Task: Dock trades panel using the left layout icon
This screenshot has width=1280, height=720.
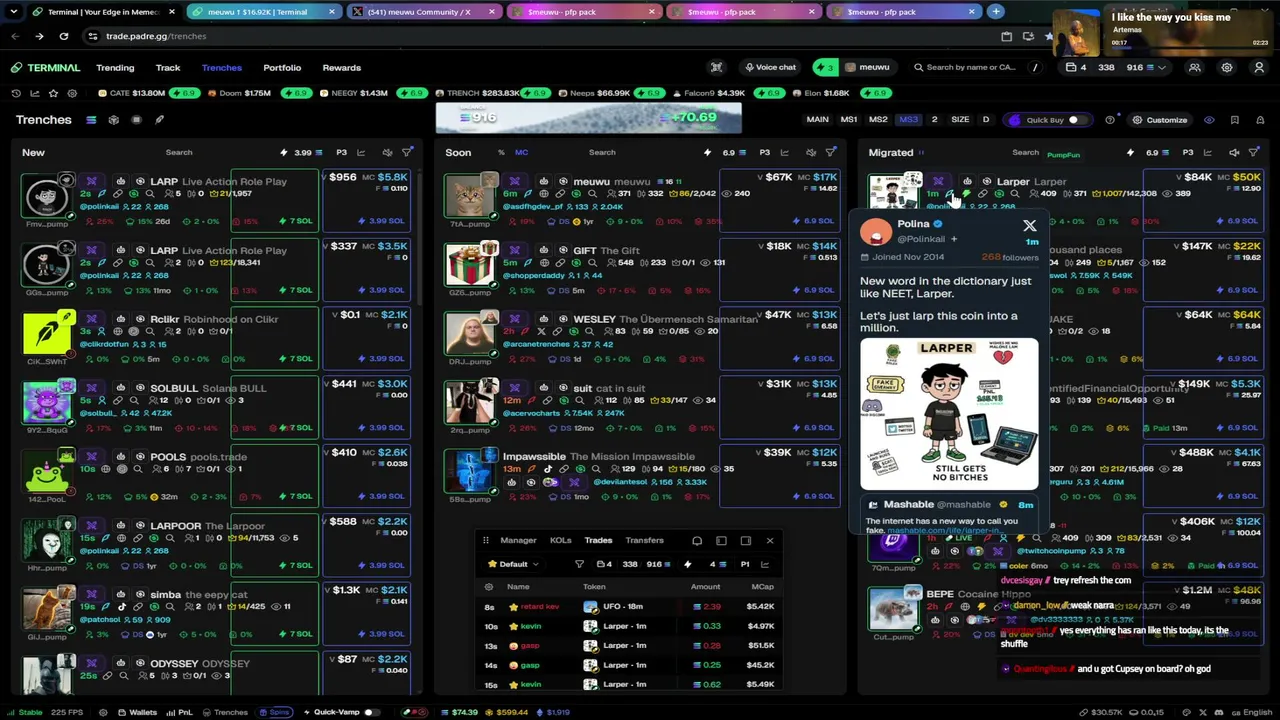Action: 721,541
